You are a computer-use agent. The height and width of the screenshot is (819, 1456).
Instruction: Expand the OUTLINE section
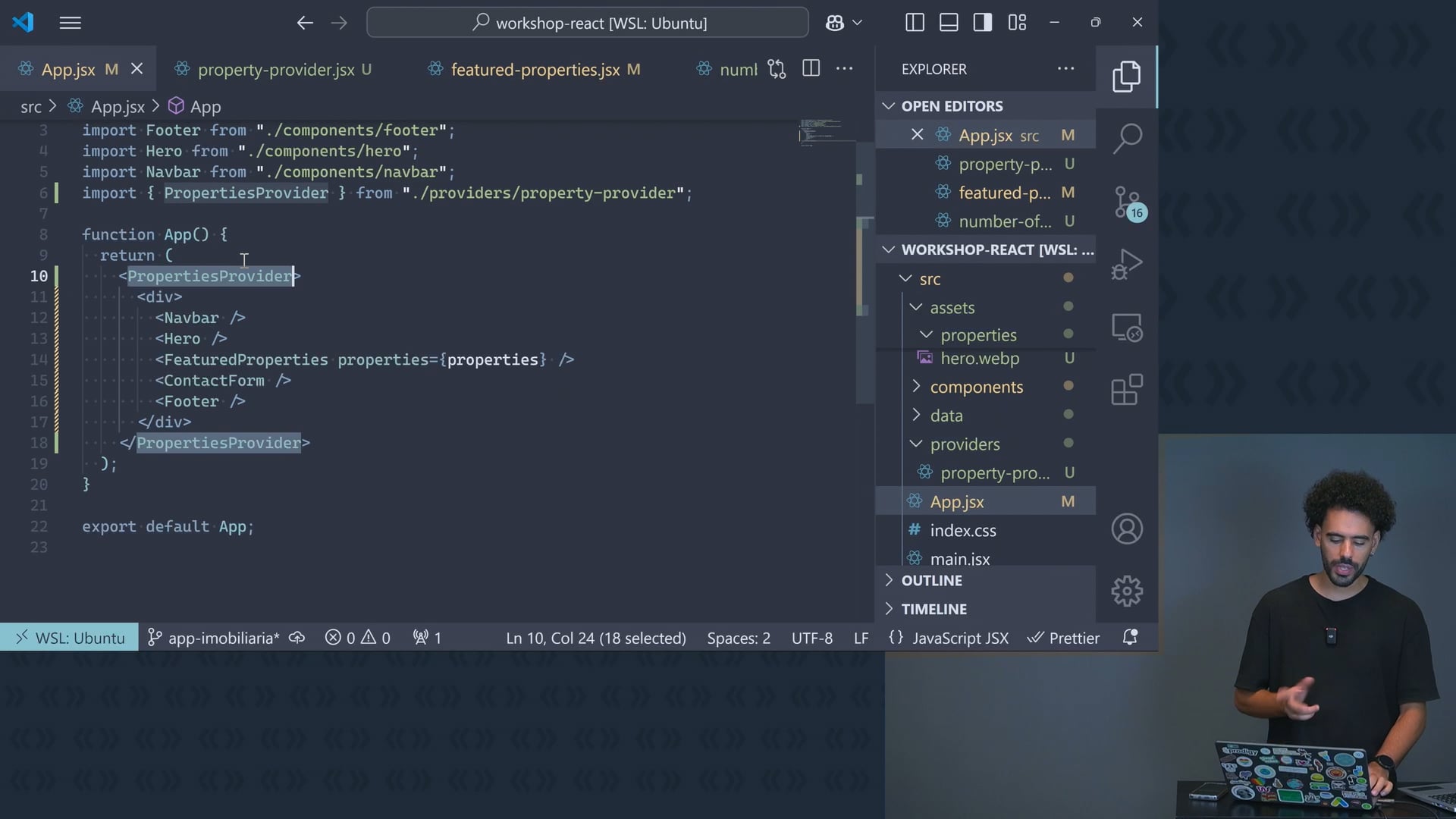(931, 580)
